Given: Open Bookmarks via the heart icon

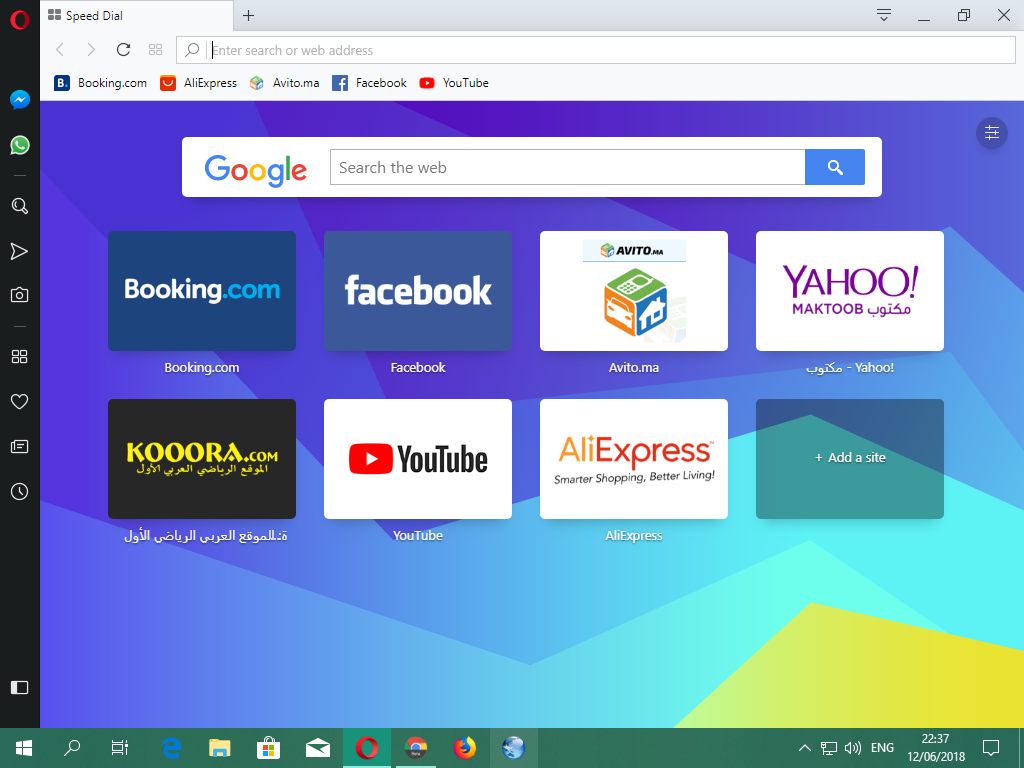Looking at the screenshot, I should point(20,402).
